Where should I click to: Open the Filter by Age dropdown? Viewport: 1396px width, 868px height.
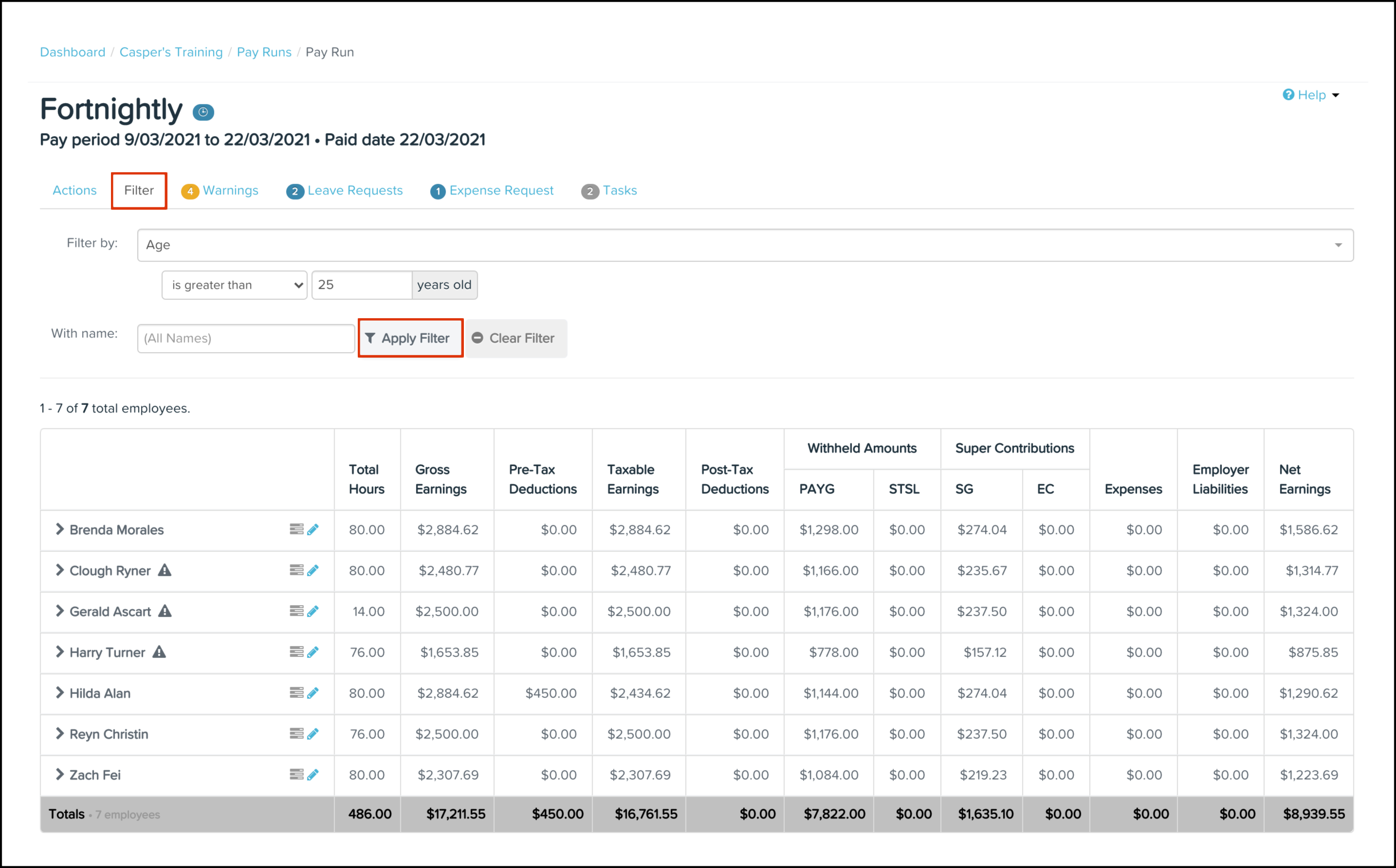(x=745, y=245)
